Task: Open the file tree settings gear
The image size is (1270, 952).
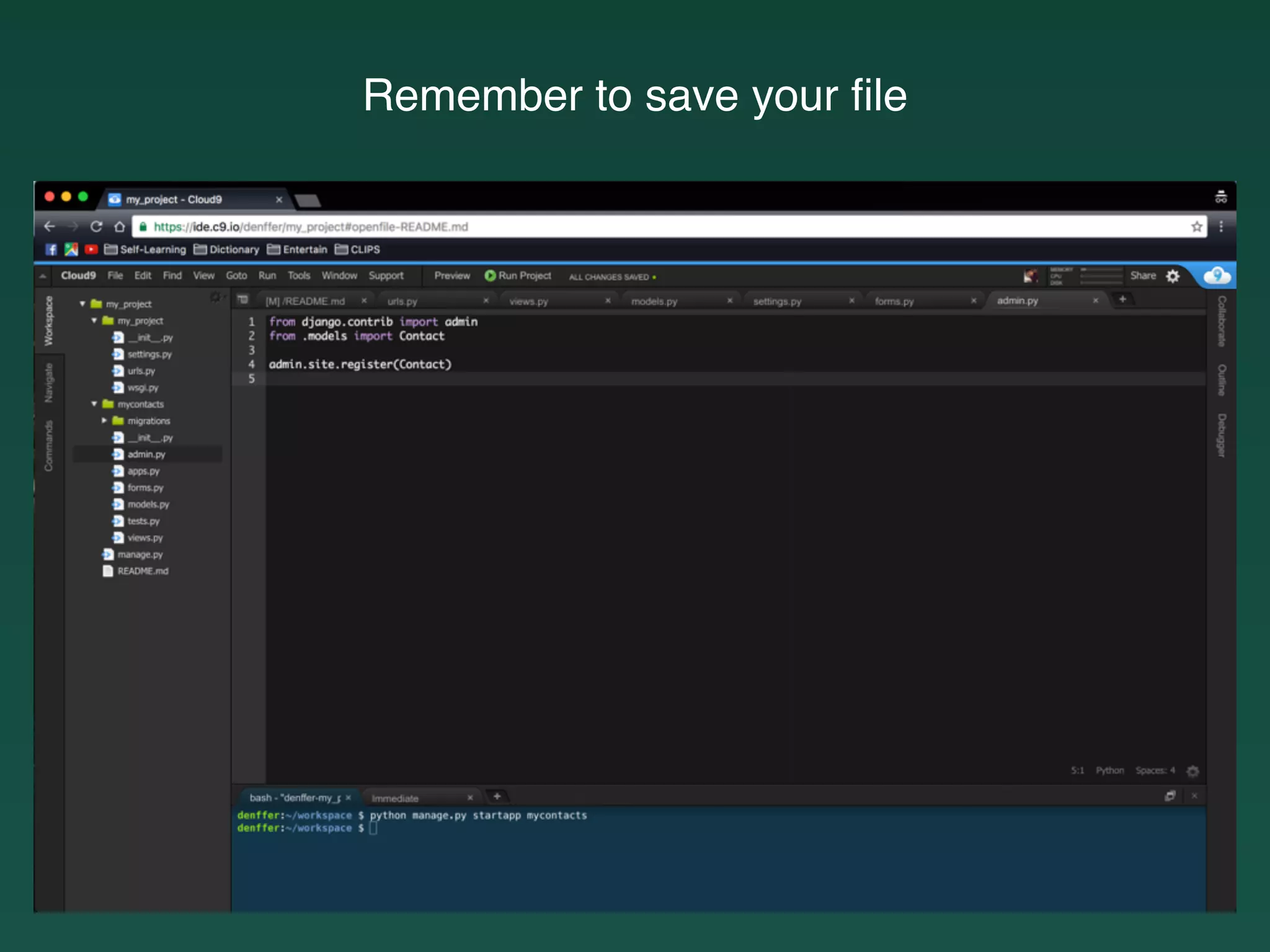Action: click(x=215, y=297)
